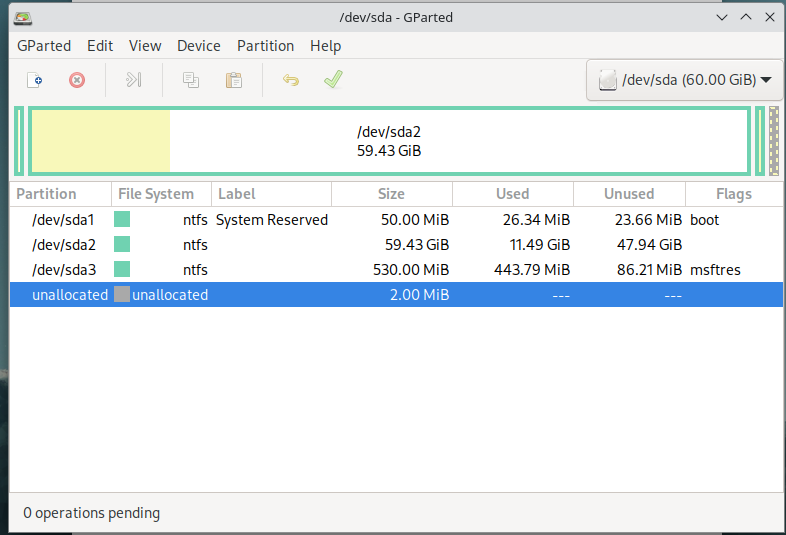Screen dimensions: 786x535
Task: Click the Undo last operation icon
Action: 291,80
